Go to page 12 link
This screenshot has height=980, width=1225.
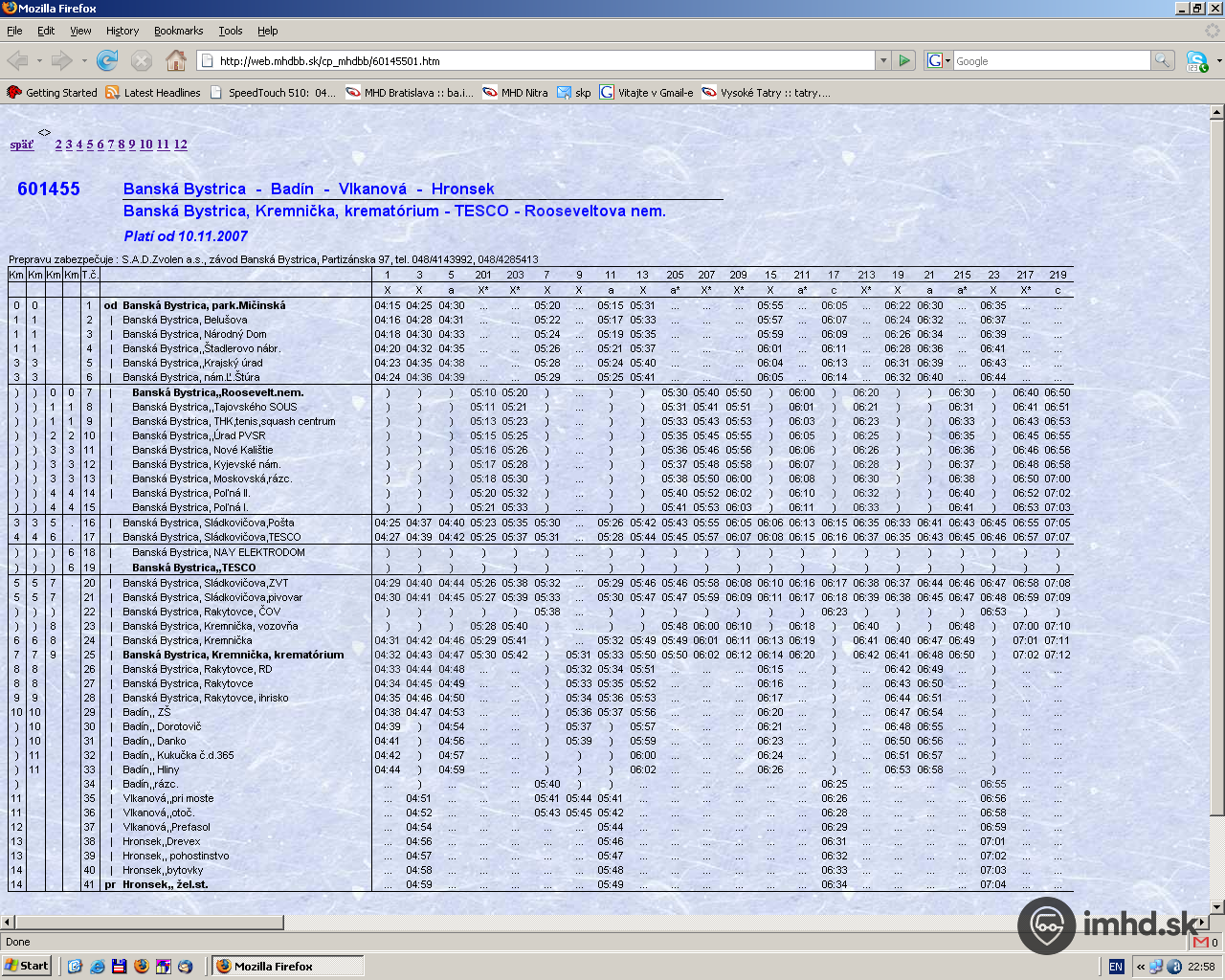pyautogui.click(x=180, y=145)
